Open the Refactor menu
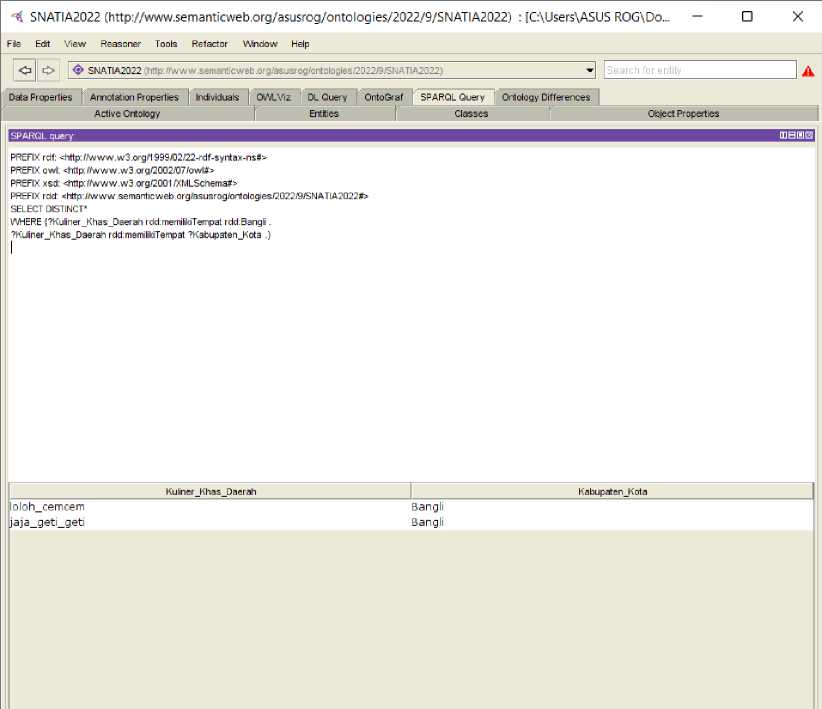The image size is (822, 709). [209, 44]
